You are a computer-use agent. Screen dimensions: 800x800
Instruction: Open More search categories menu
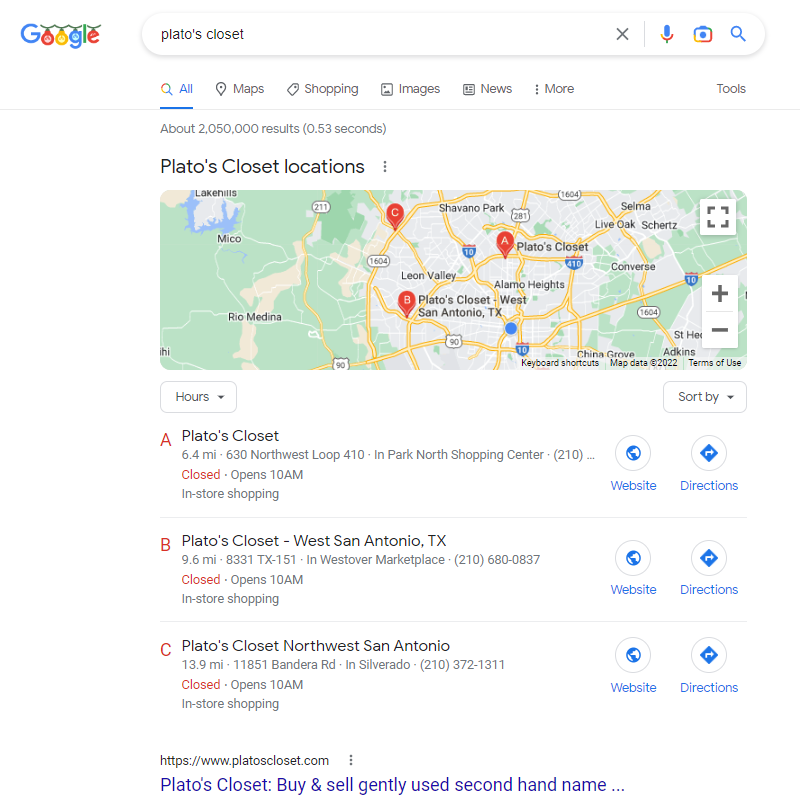(x=554, y=89)
